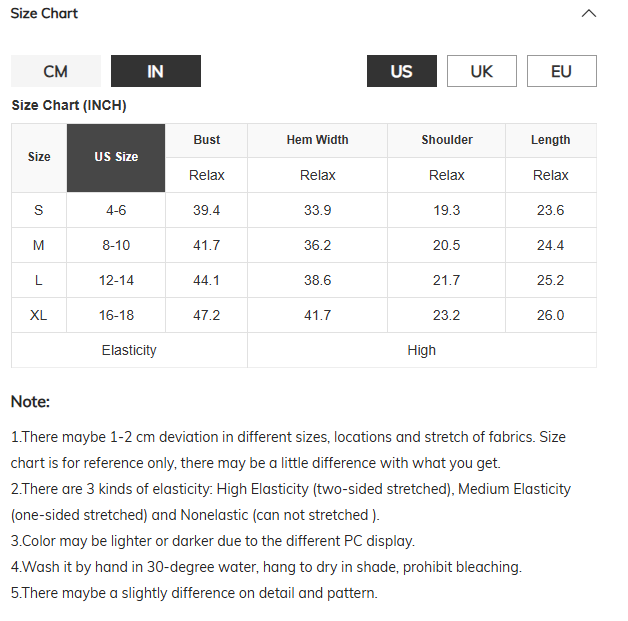628x621 pixels.
Task: Click the 12-14 US size cell
Action: point(116,280)
